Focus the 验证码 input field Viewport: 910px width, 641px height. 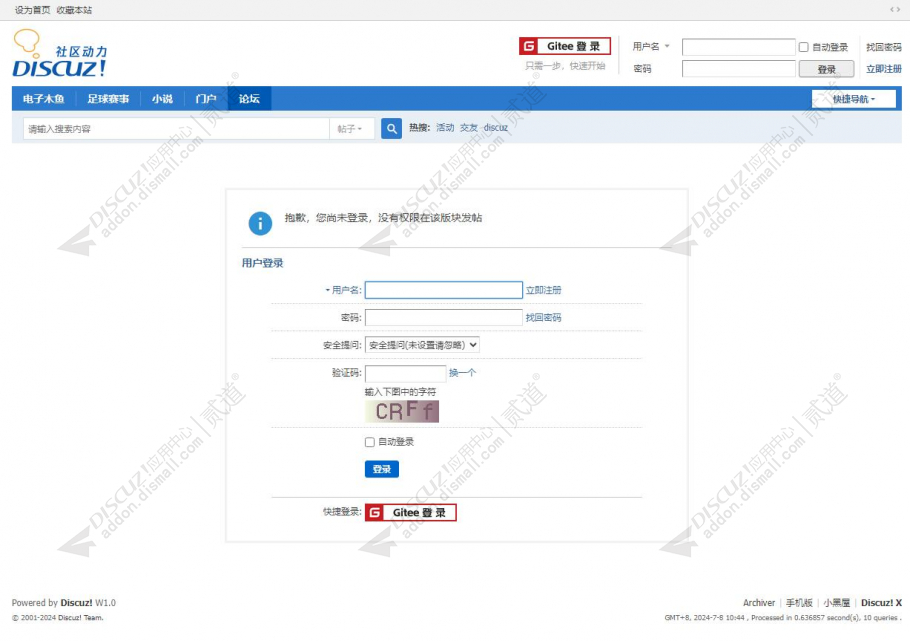405,373
